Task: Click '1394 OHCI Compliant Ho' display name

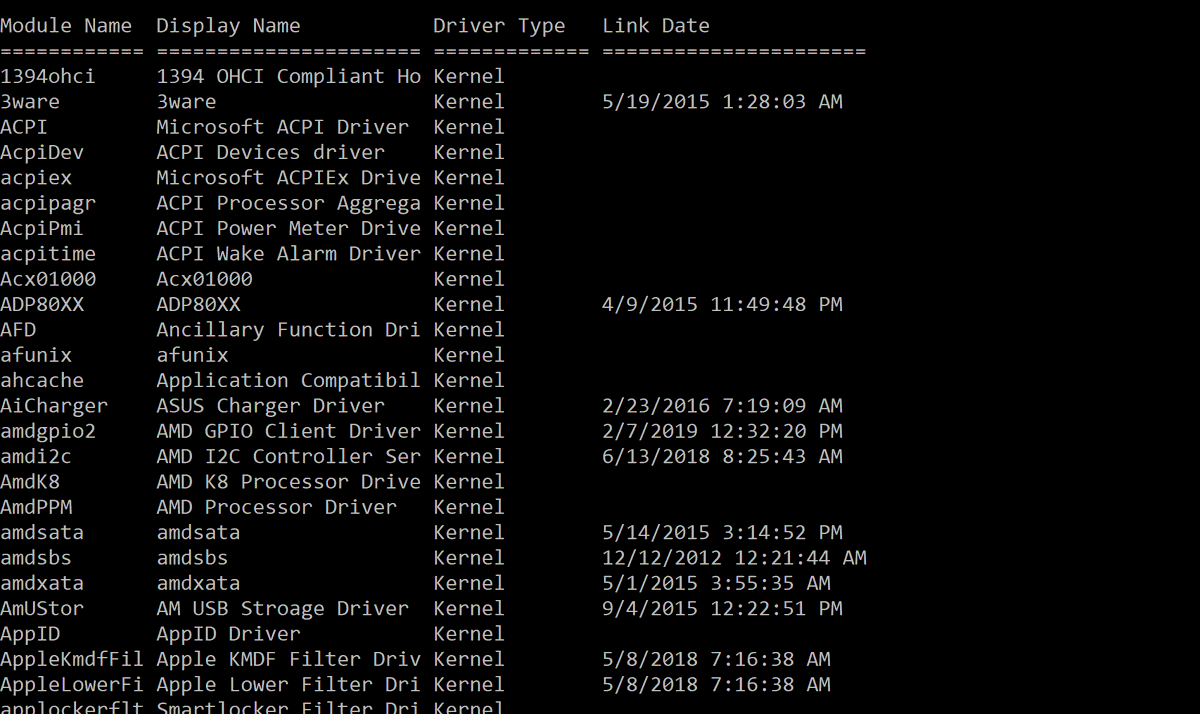Action: (x=288, y=76)
